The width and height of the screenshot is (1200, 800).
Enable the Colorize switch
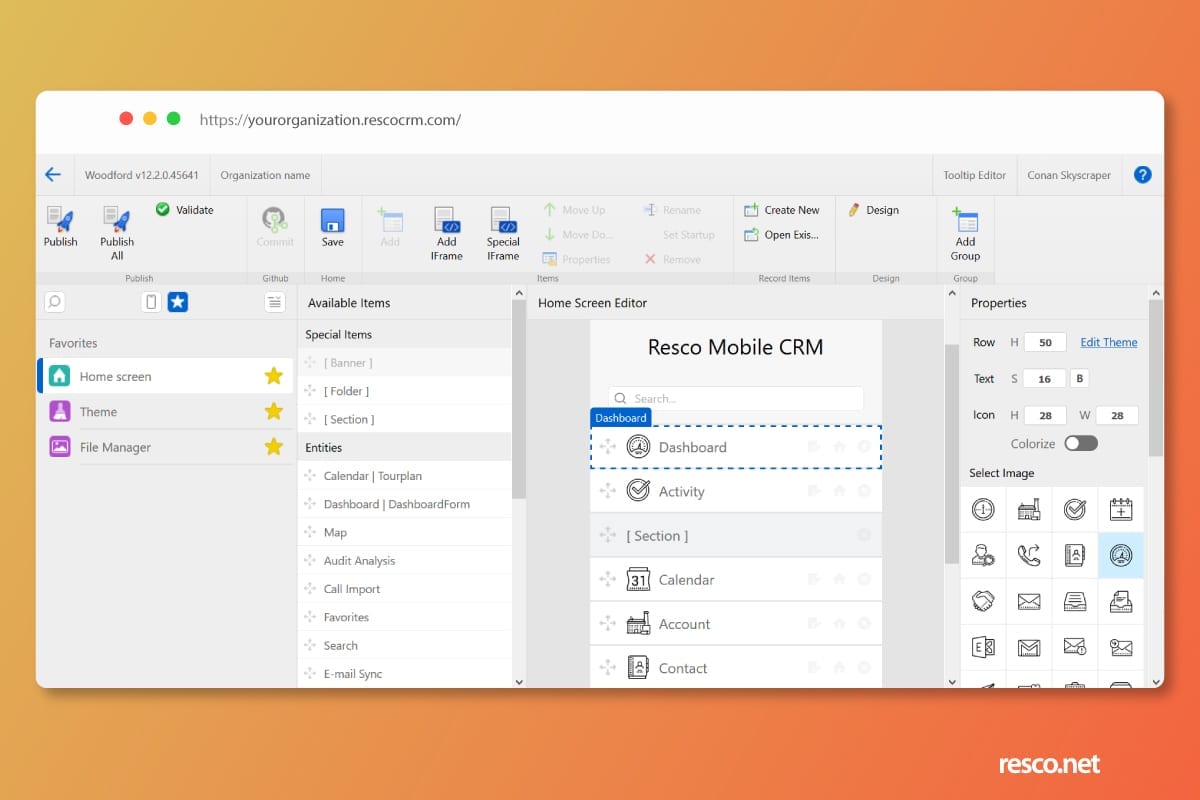(1081, 443)
